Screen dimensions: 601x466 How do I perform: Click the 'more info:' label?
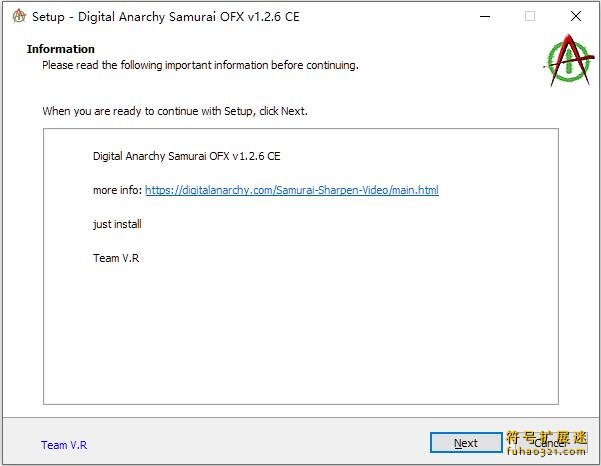(117, 190)
